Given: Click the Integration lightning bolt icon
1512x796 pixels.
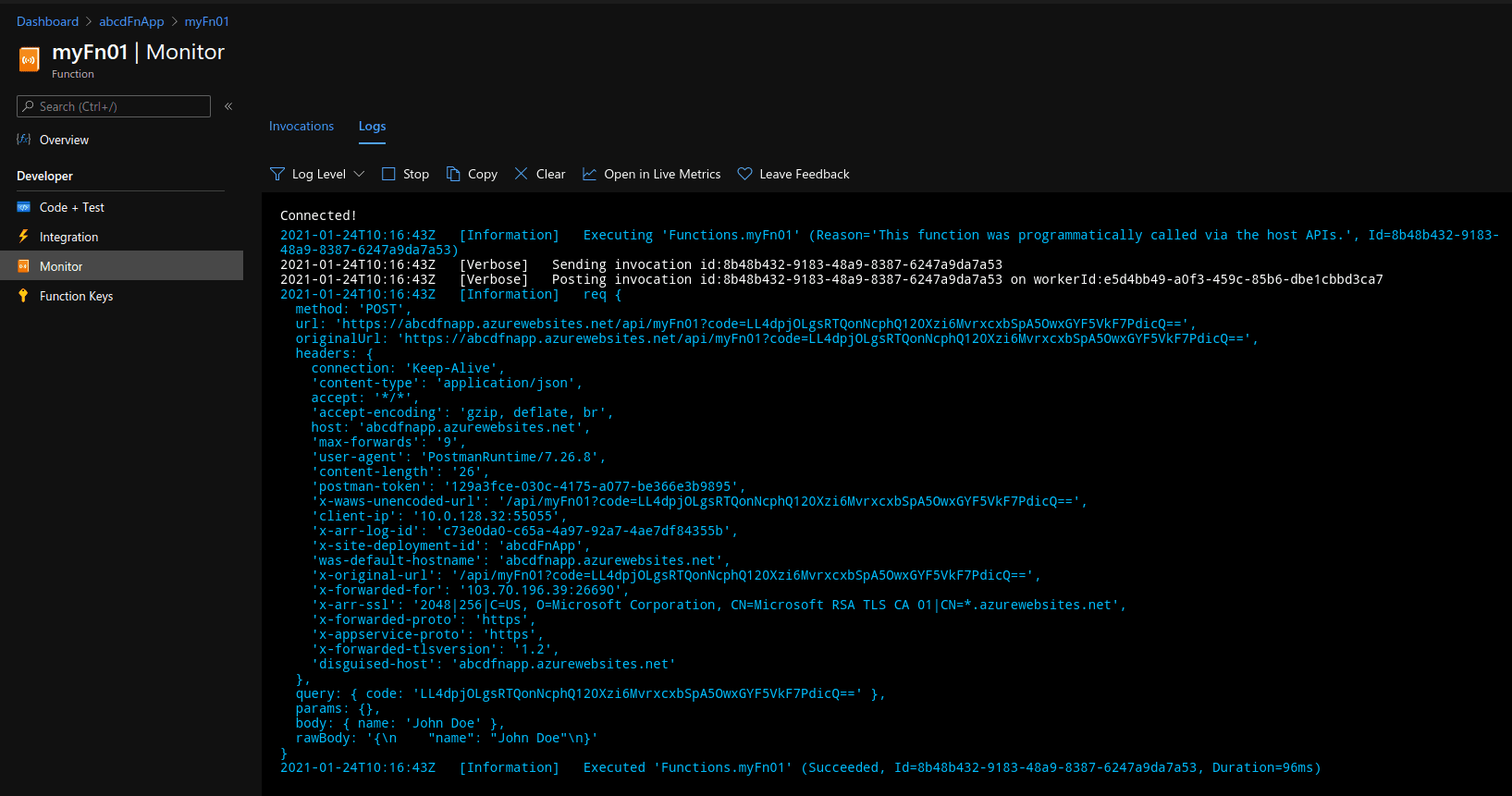Looking at the screenshot, I should click(24, 237).
